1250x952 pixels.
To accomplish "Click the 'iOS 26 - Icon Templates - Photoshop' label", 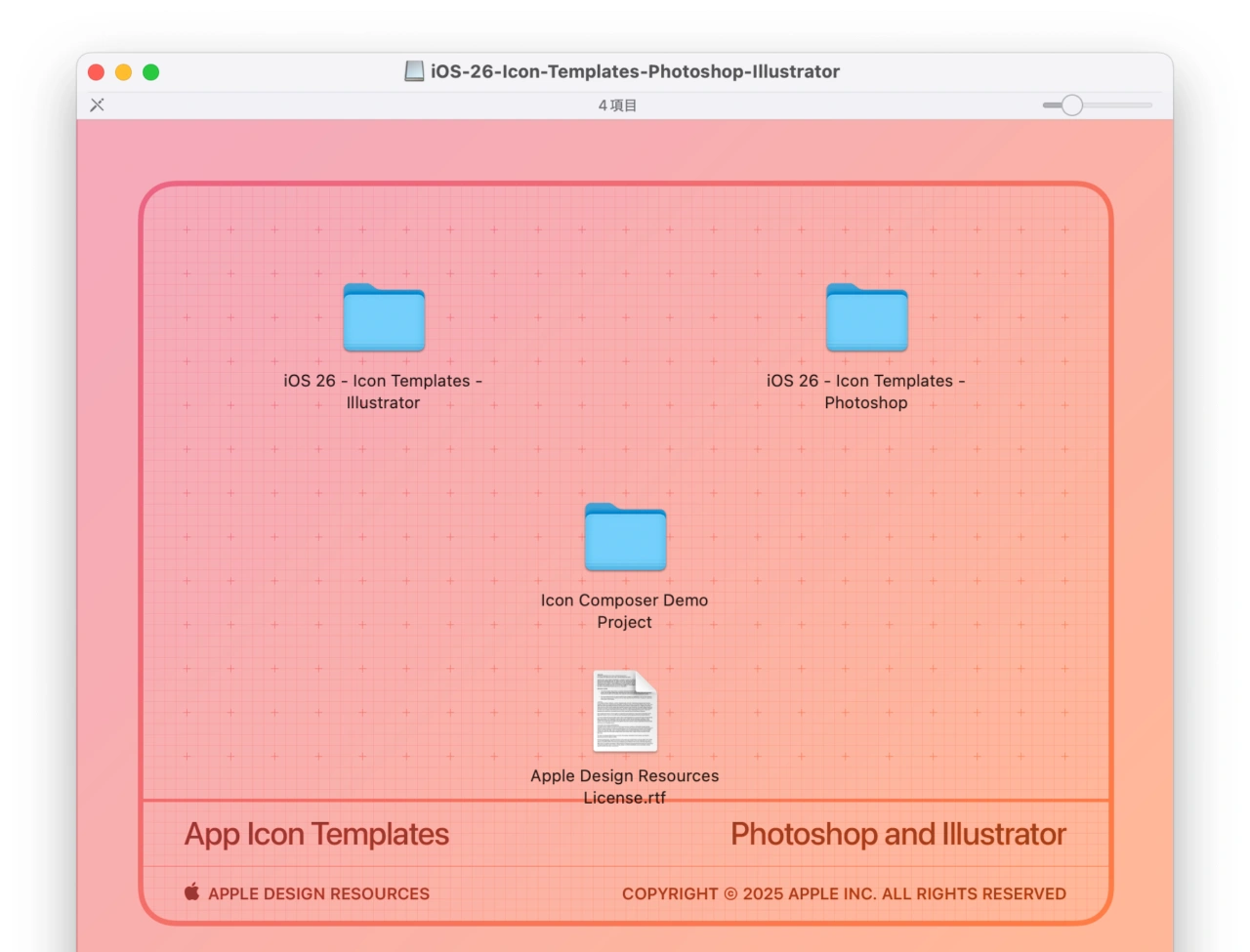I will [865, 392].
